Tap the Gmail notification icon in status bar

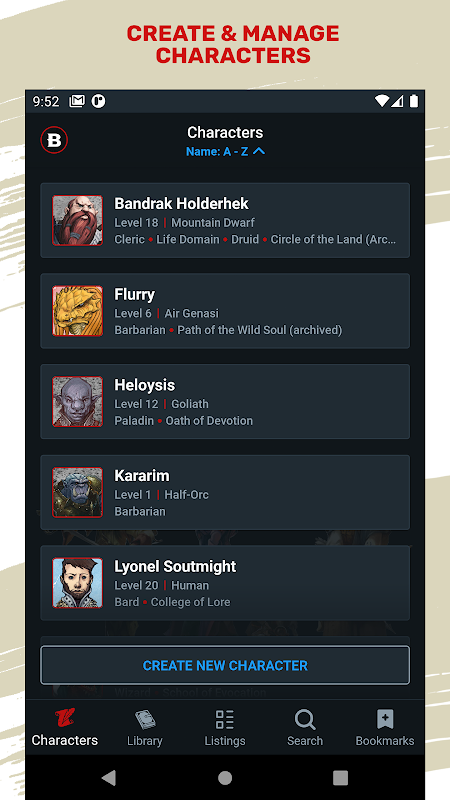coord(77,102)
